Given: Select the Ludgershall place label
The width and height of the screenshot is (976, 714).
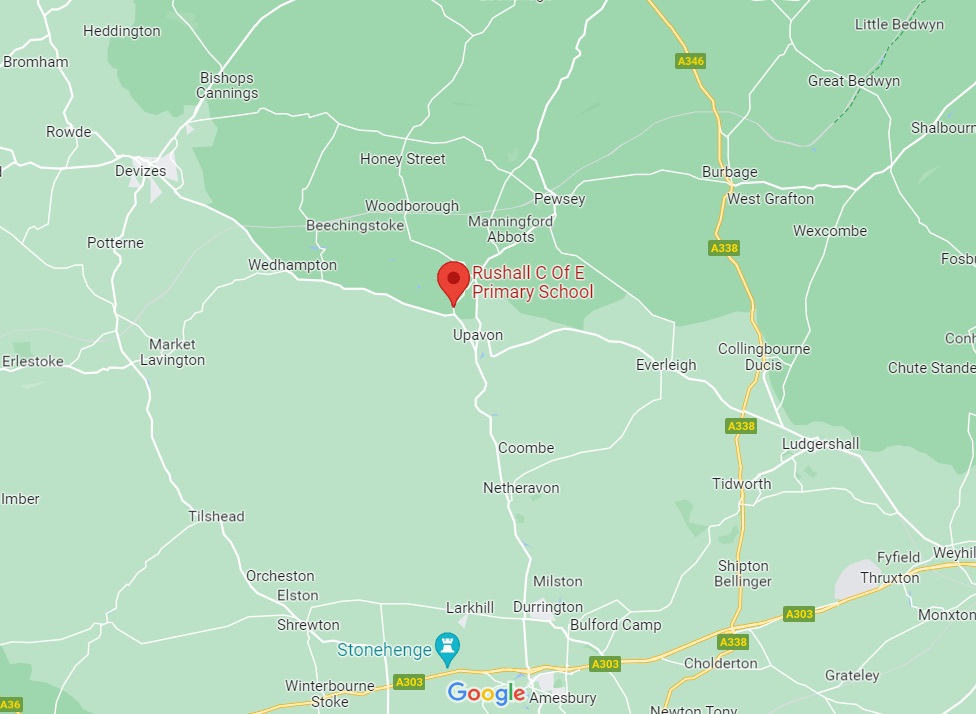Looking at the screenshot, I should pyautogui.click(x=820, y=444).
